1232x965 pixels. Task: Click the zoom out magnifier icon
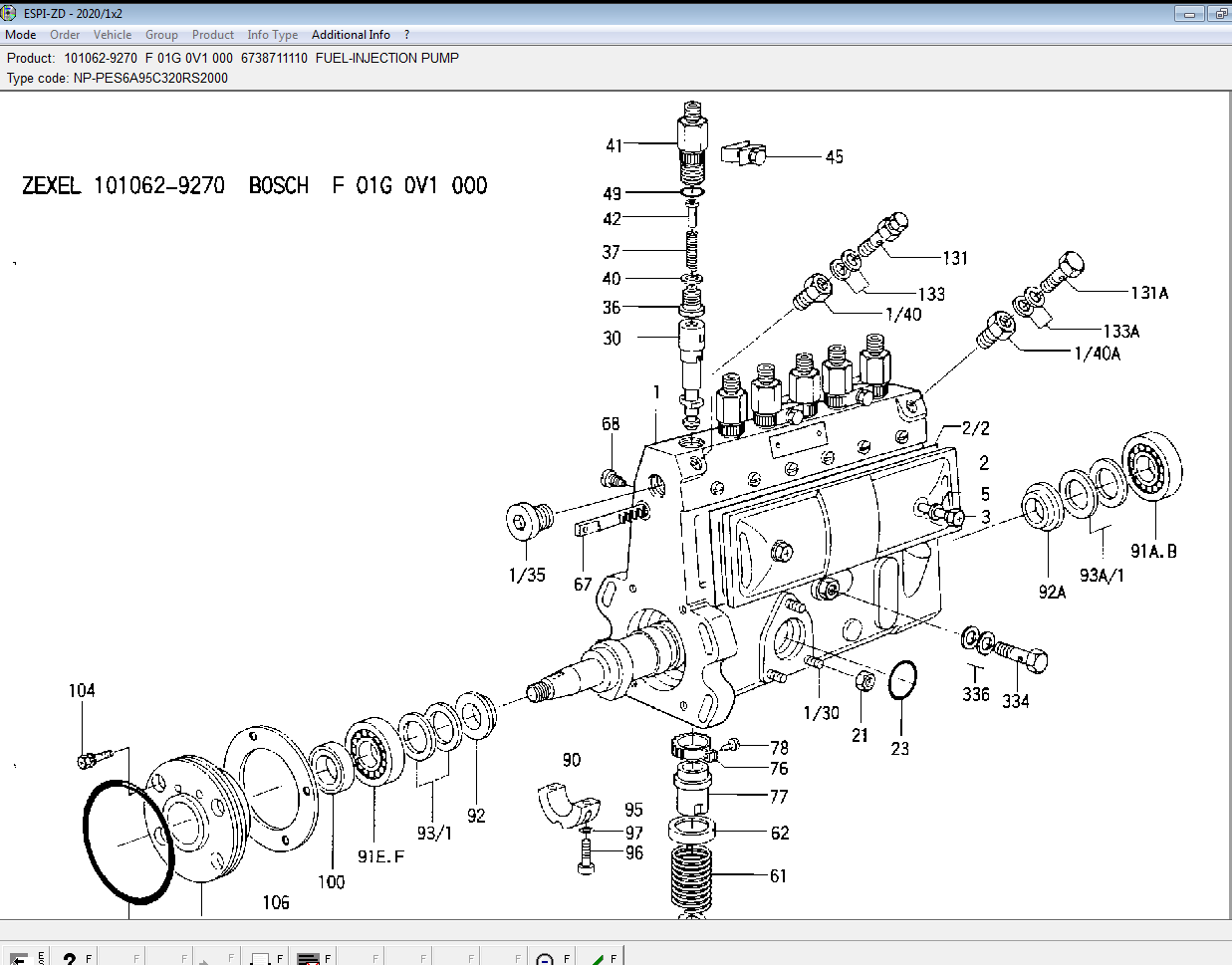click(x=545, y=958)
